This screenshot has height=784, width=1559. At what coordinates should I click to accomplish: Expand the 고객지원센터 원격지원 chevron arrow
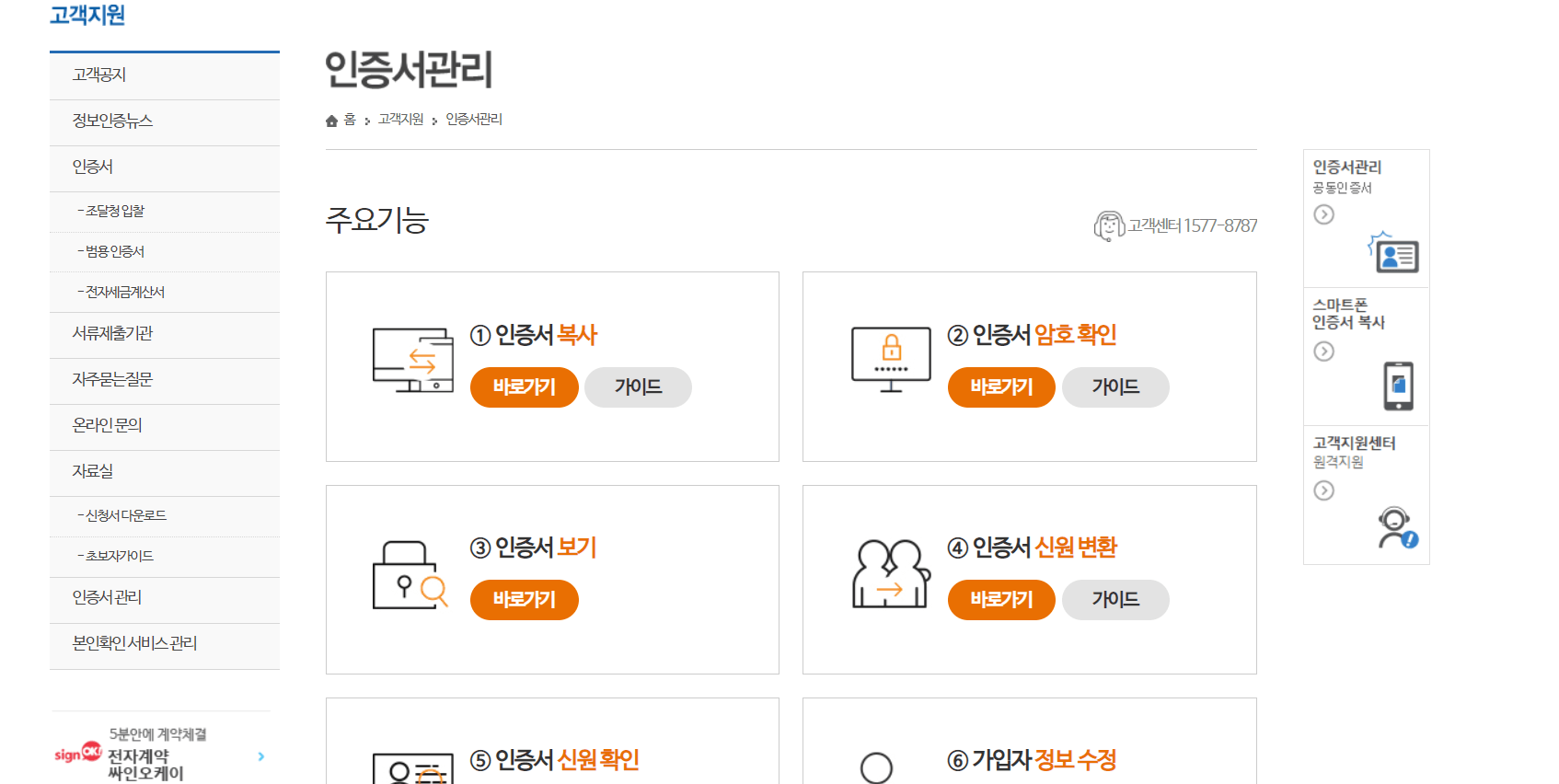(x=1324, y=490)
